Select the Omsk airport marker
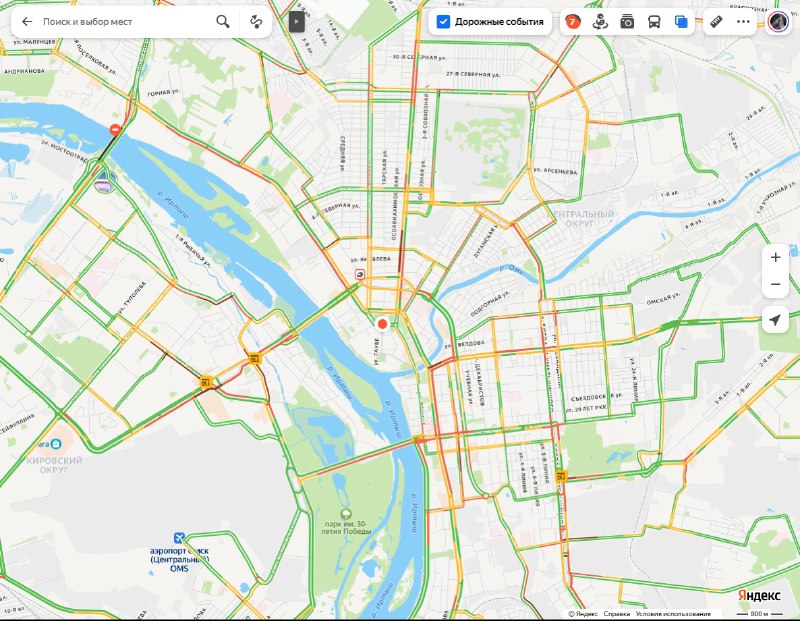Screen dimensions: 800x621 click(x=179, y=537)
